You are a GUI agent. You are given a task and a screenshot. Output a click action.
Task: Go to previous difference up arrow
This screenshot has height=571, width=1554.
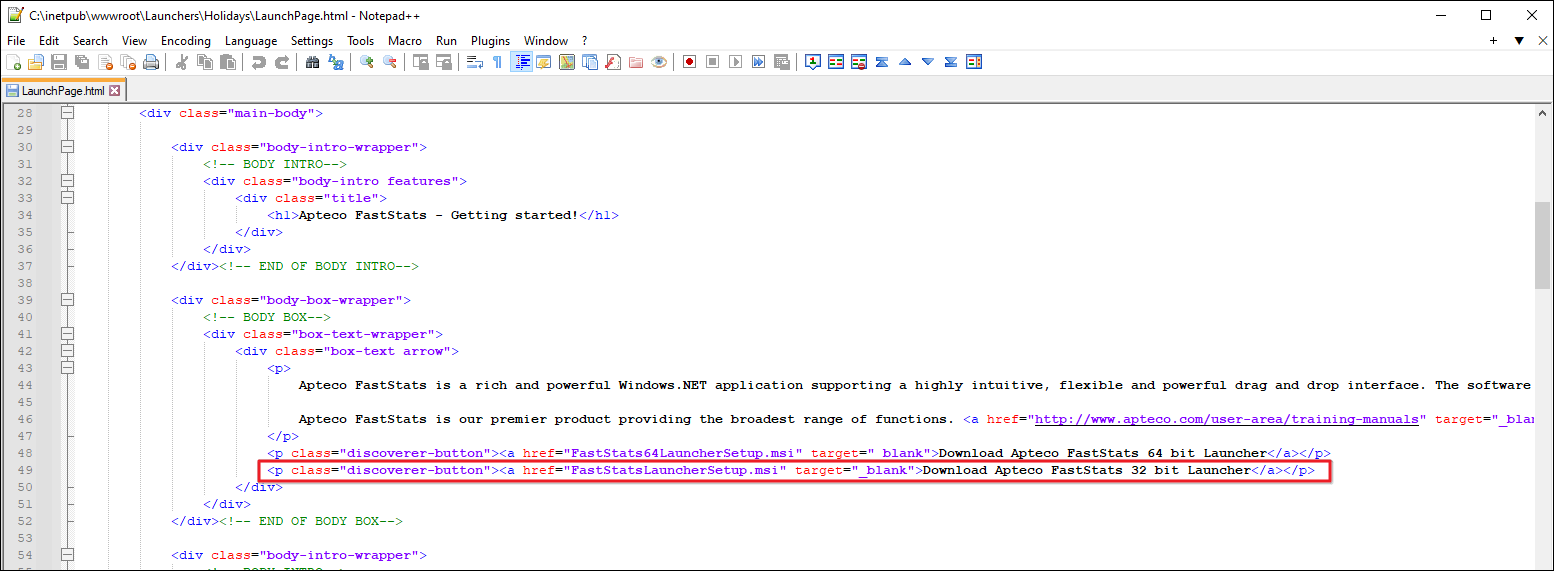pyautogui.click(x=905, y=62)
